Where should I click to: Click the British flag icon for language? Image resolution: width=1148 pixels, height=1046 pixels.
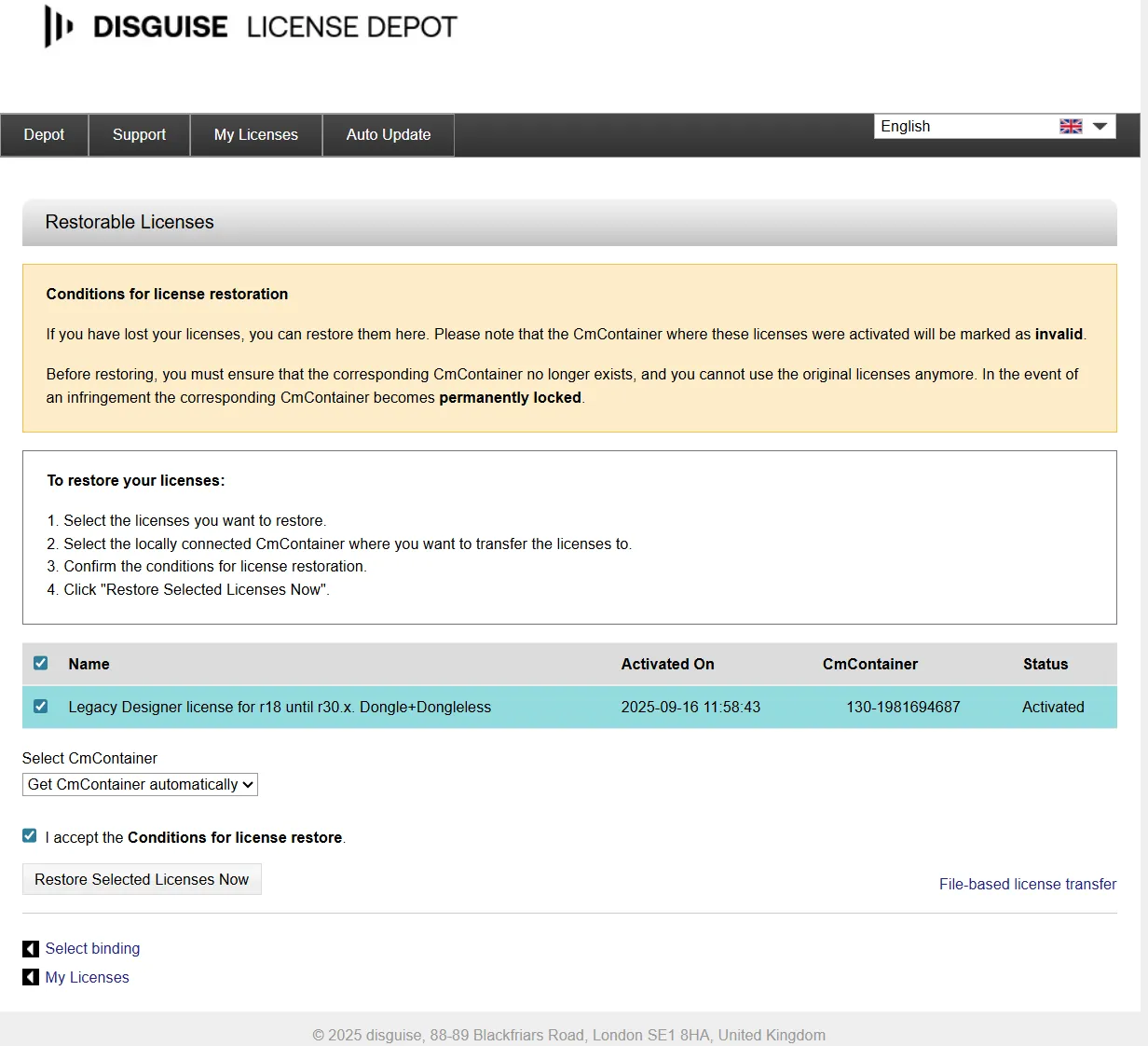coord(1071,126)
